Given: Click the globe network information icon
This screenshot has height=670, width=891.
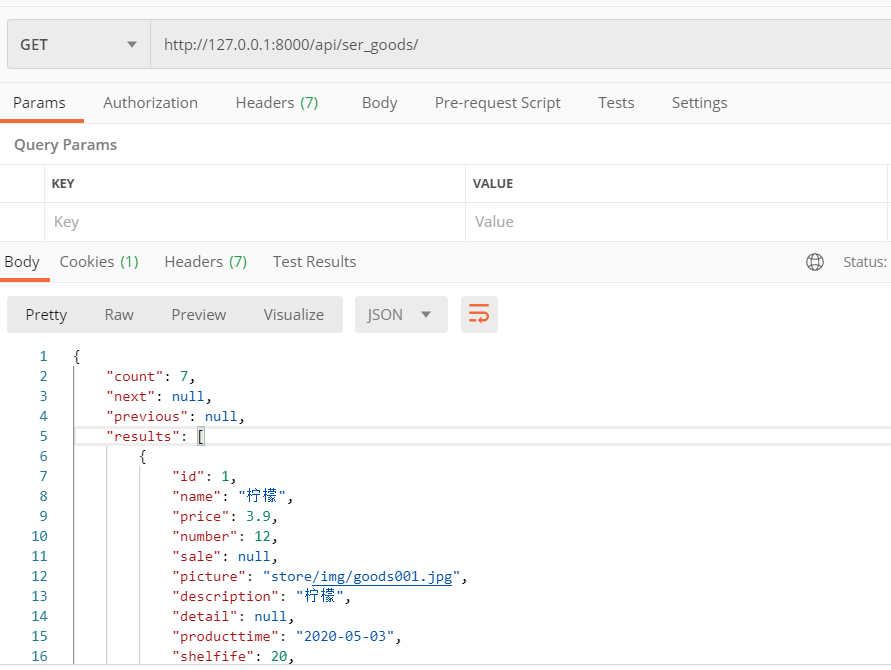Looking at the screenshot, I should tap(815, 262).
